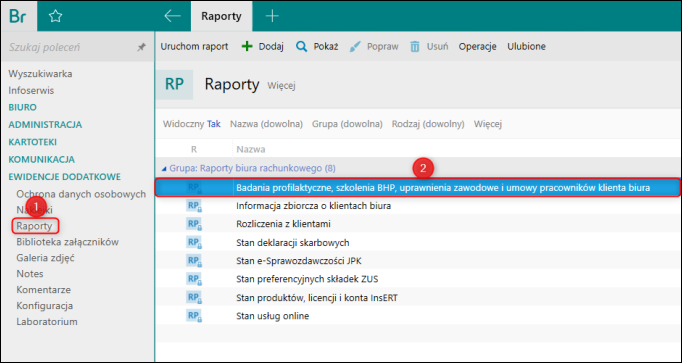Select Stan produktów, licencji i konta InsERT
The width and height of the screenshot is (682, 363).
point(417,297)
